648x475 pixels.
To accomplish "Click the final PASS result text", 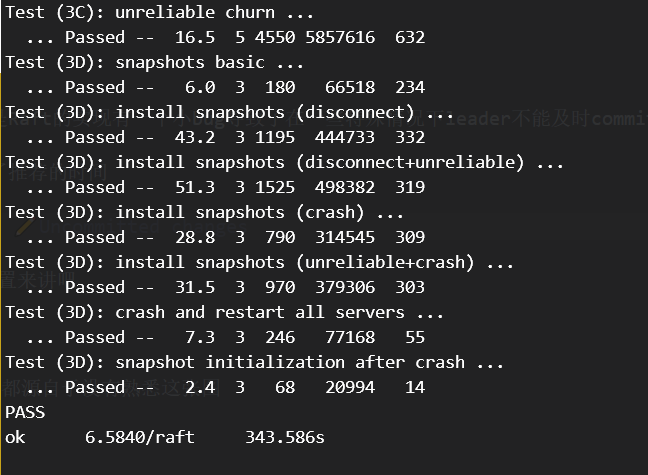I will (25, 413).
